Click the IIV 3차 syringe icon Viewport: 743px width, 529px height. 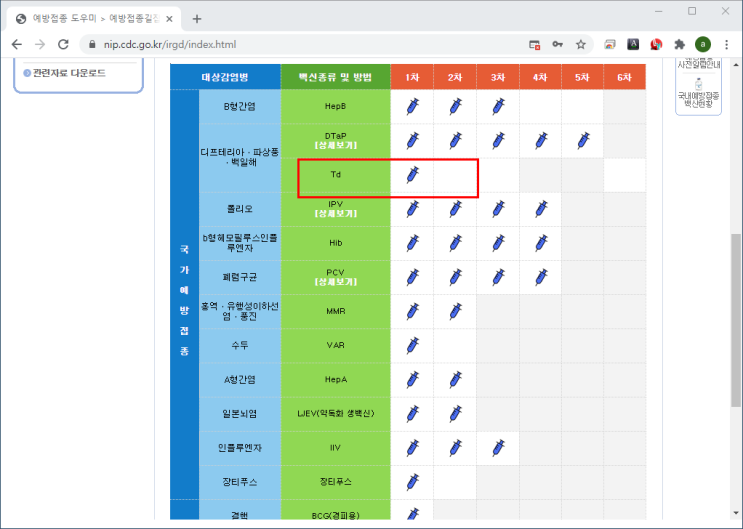(498, 447)
